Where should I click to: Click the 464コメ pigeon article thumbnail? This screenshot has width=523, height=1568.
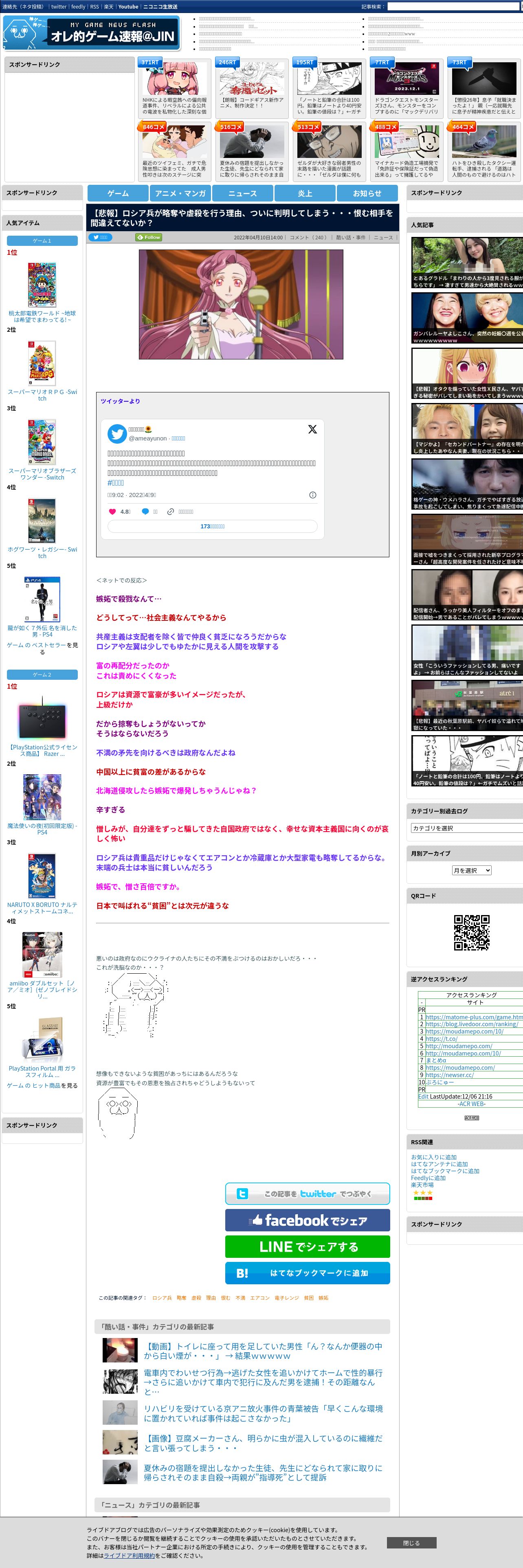484,142
